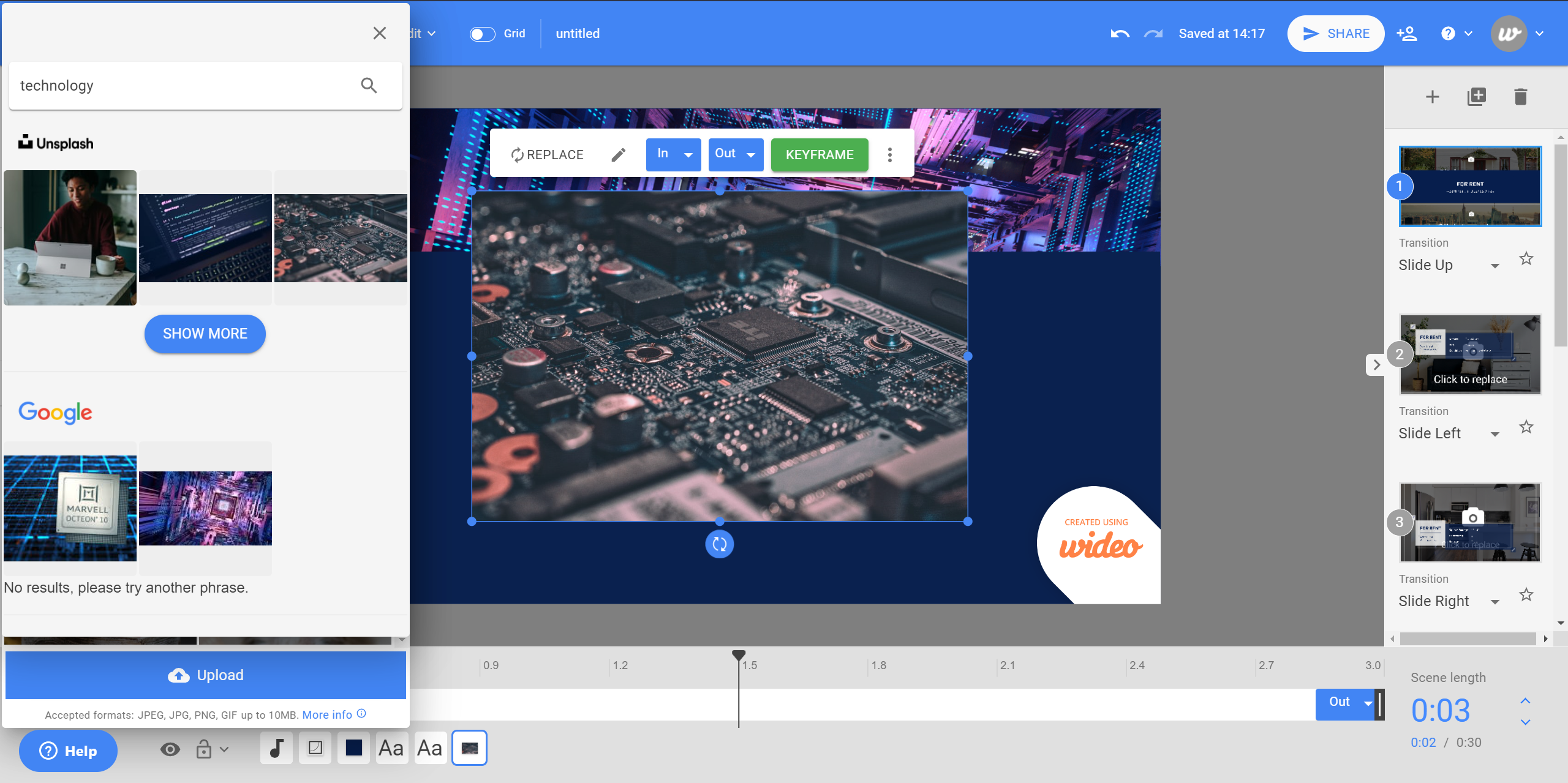Click the scenes panel vertical scrollbar
1568x783 pixels.
coord(1561,245)
